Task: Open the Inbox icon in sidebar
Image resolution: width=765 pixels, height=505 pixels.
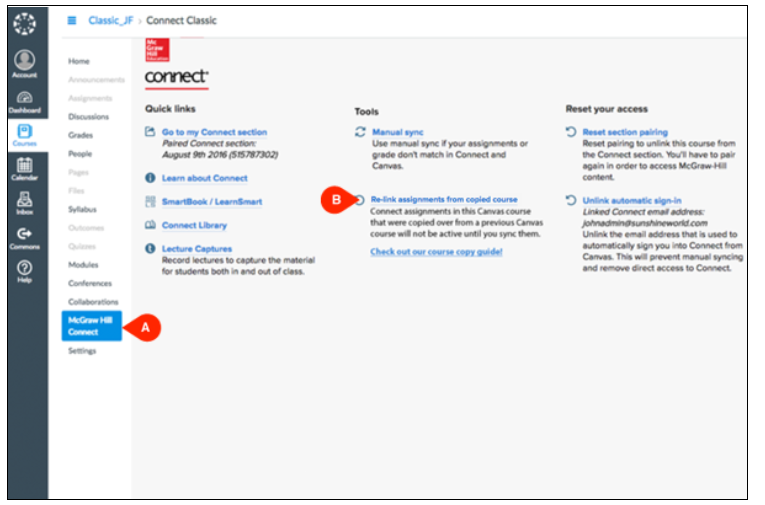Action: [26, 202]
